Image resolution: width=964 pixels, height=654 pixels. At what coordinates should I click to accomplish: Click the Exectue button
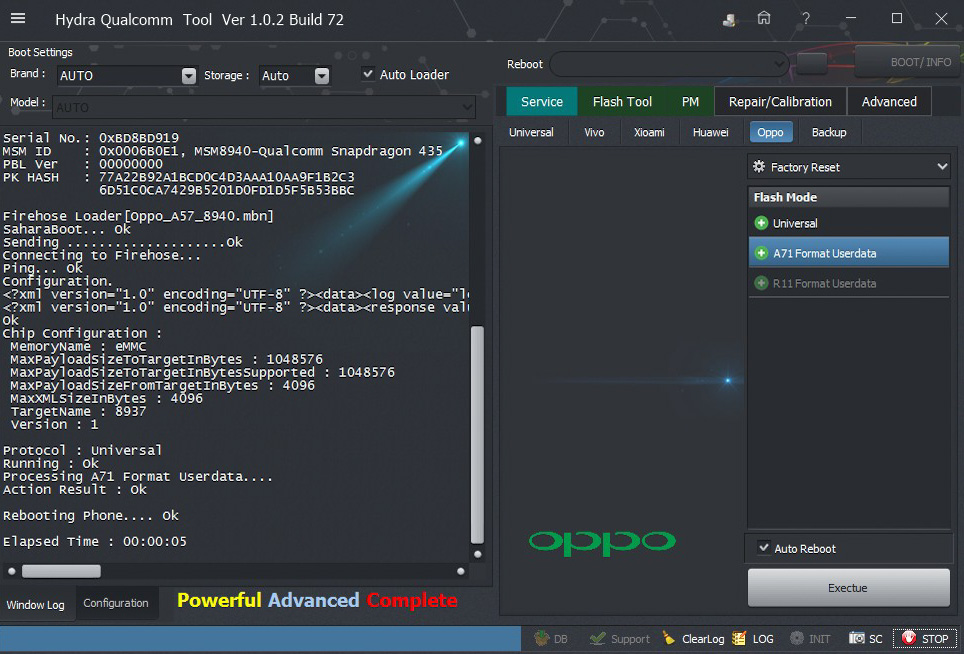[x=848, y=588]
